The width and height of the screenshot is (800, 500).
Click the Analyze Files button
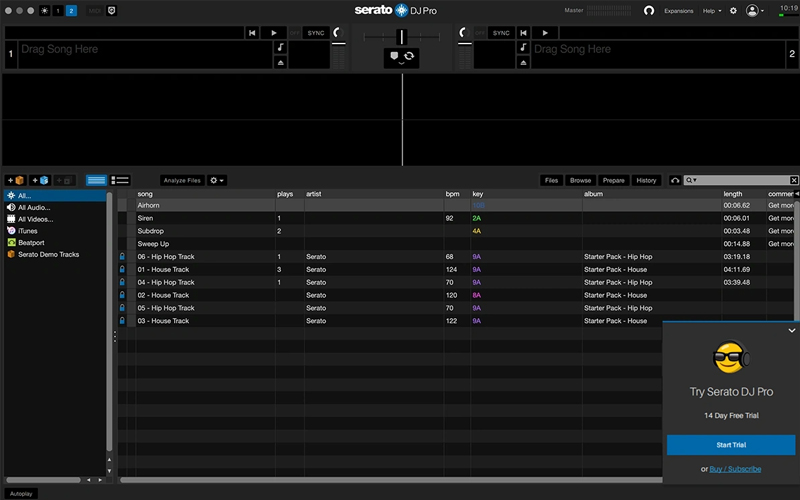(182, 180)
